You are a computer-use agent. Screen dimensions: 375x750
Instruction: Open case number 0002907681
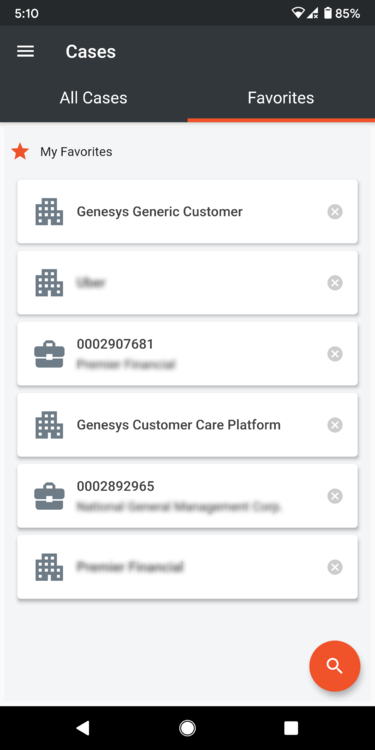point(188,354)
